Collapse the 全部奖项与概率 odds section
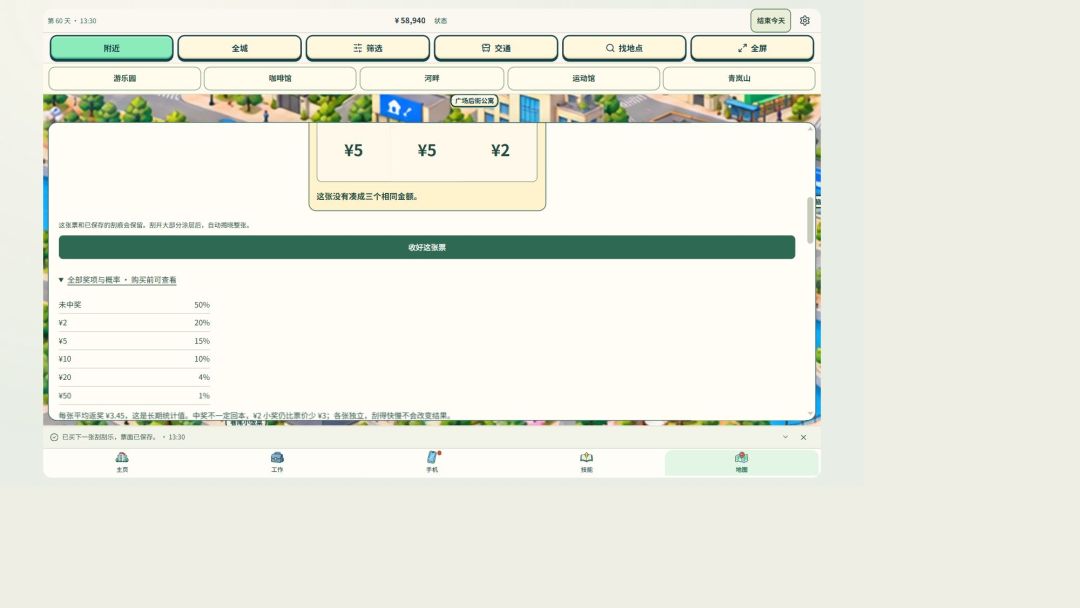 pos(118,280)
